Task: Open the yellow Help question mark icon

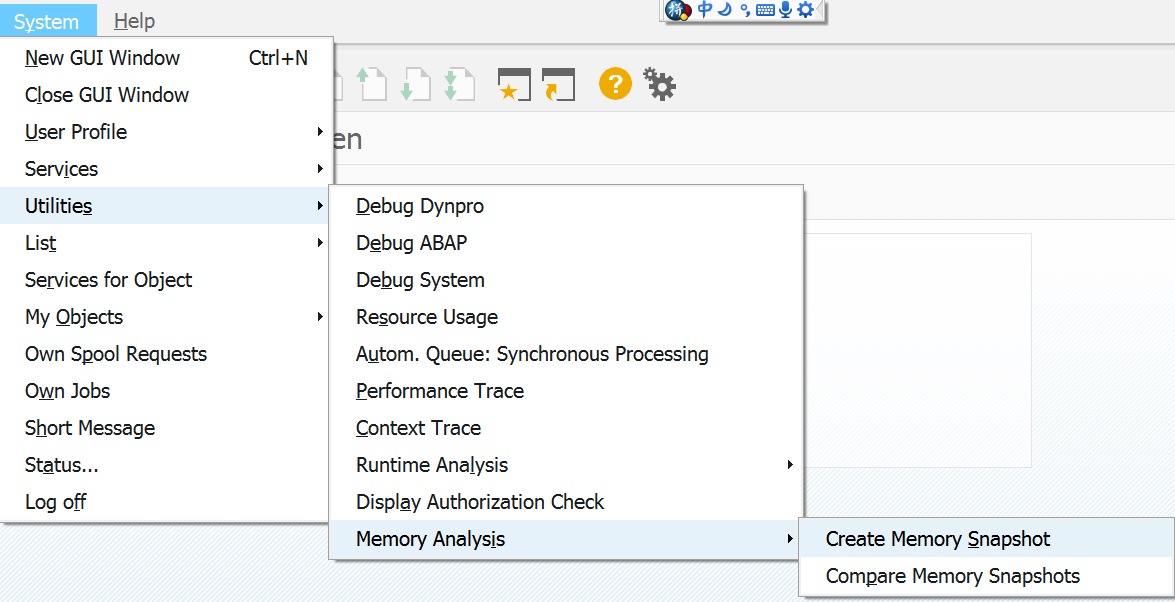Action: tap(615, 84)
